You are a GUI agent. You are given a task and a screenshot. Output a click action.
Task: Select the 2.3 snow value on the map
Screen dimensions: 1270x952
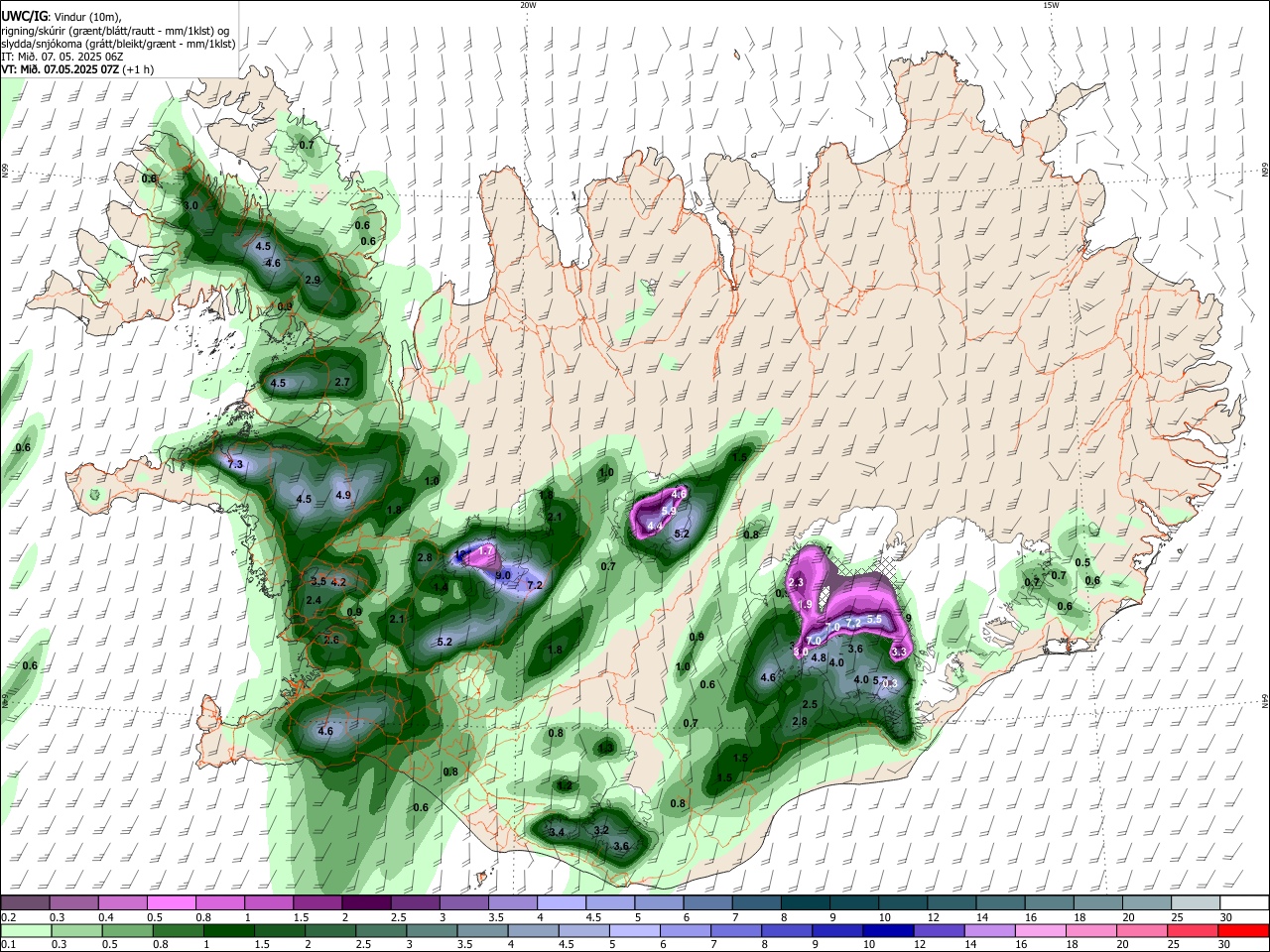click(x=795, y=582)
